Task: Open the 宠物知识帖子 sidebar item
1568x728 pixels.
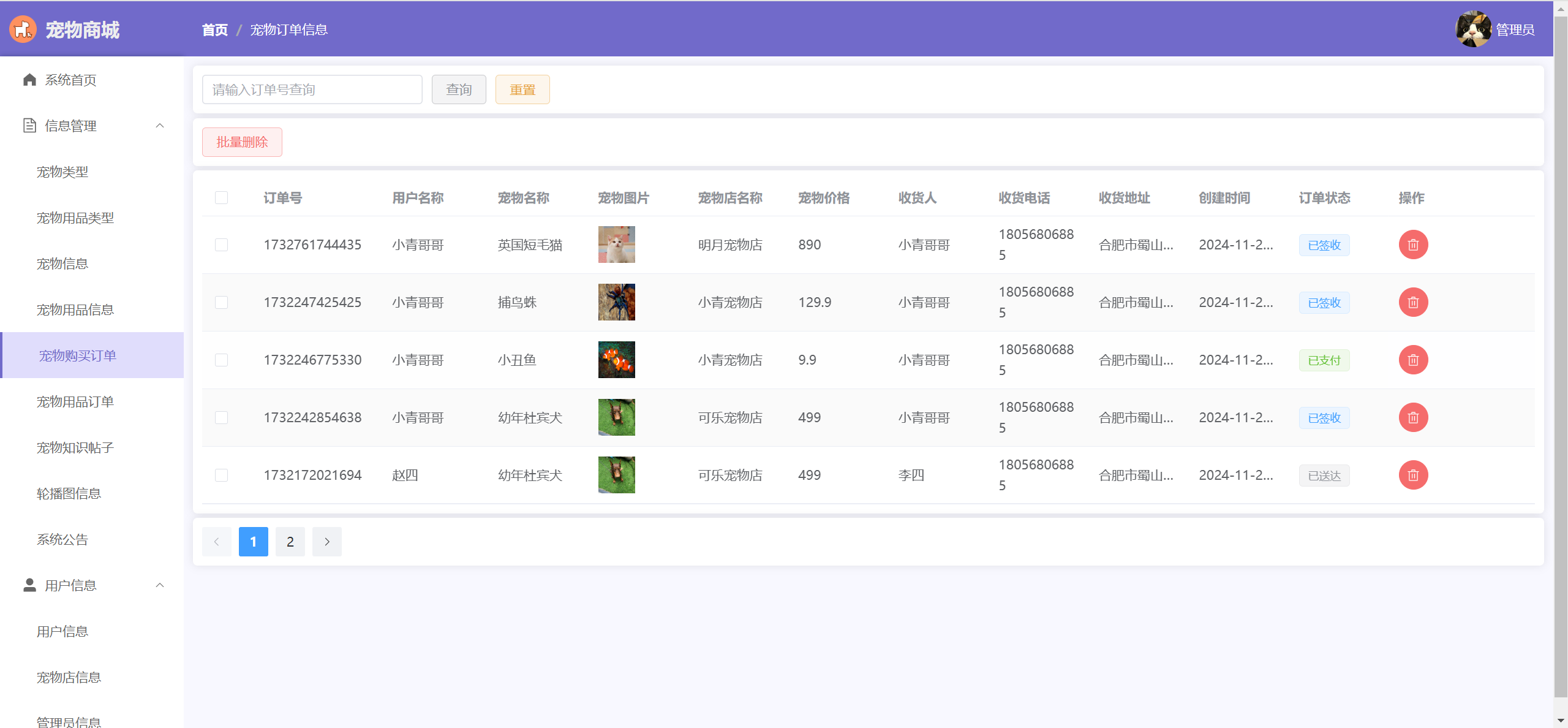Action: [75, 447]
